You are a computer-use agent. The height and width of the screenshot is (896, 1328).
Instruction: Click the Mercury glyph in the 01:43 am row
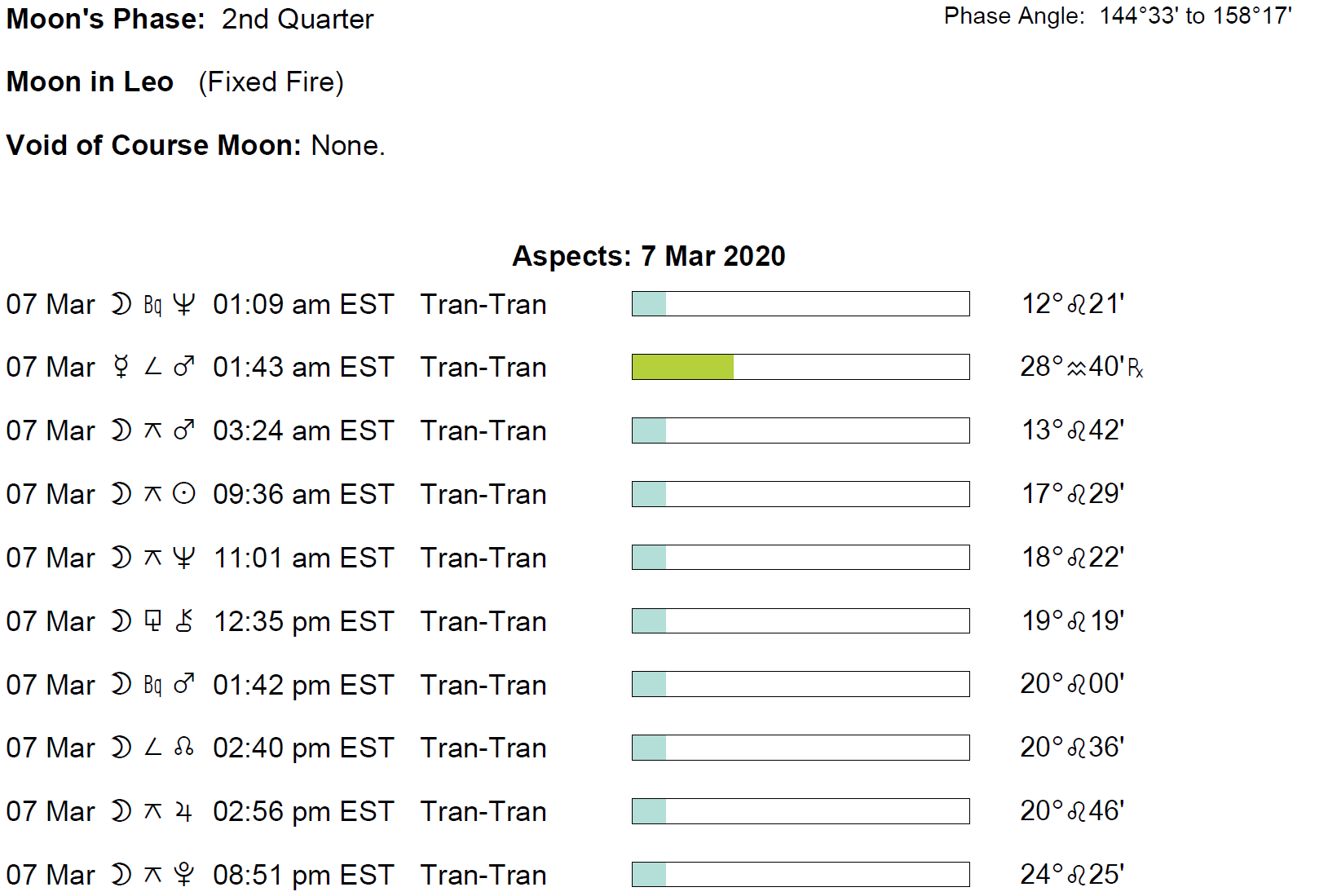(x=121, y=367)
